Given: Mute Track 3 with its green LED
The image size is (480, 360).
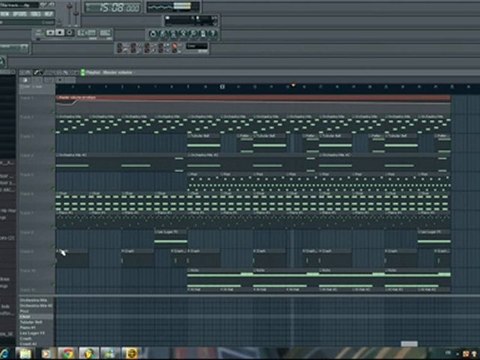Looking at the screenshot, I should (x=52, y=150).
